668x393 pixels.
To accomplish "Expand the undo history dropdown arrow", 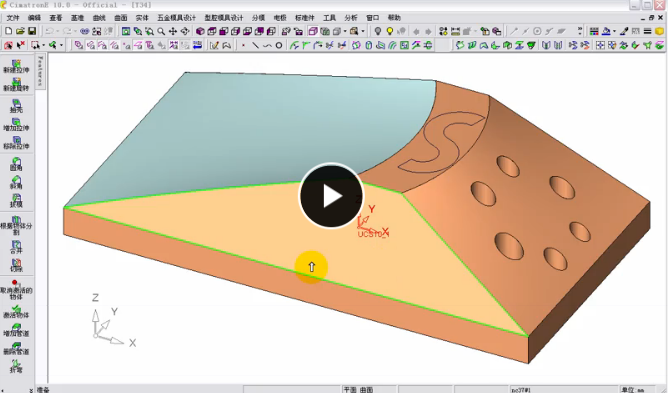I will [x=58, y=31].
